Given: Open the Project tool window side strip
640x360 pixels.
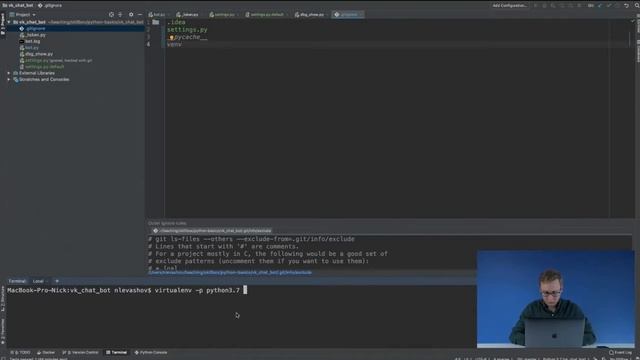Looking at the screenshot, I should pyautogui.click(x=2, y=24).
